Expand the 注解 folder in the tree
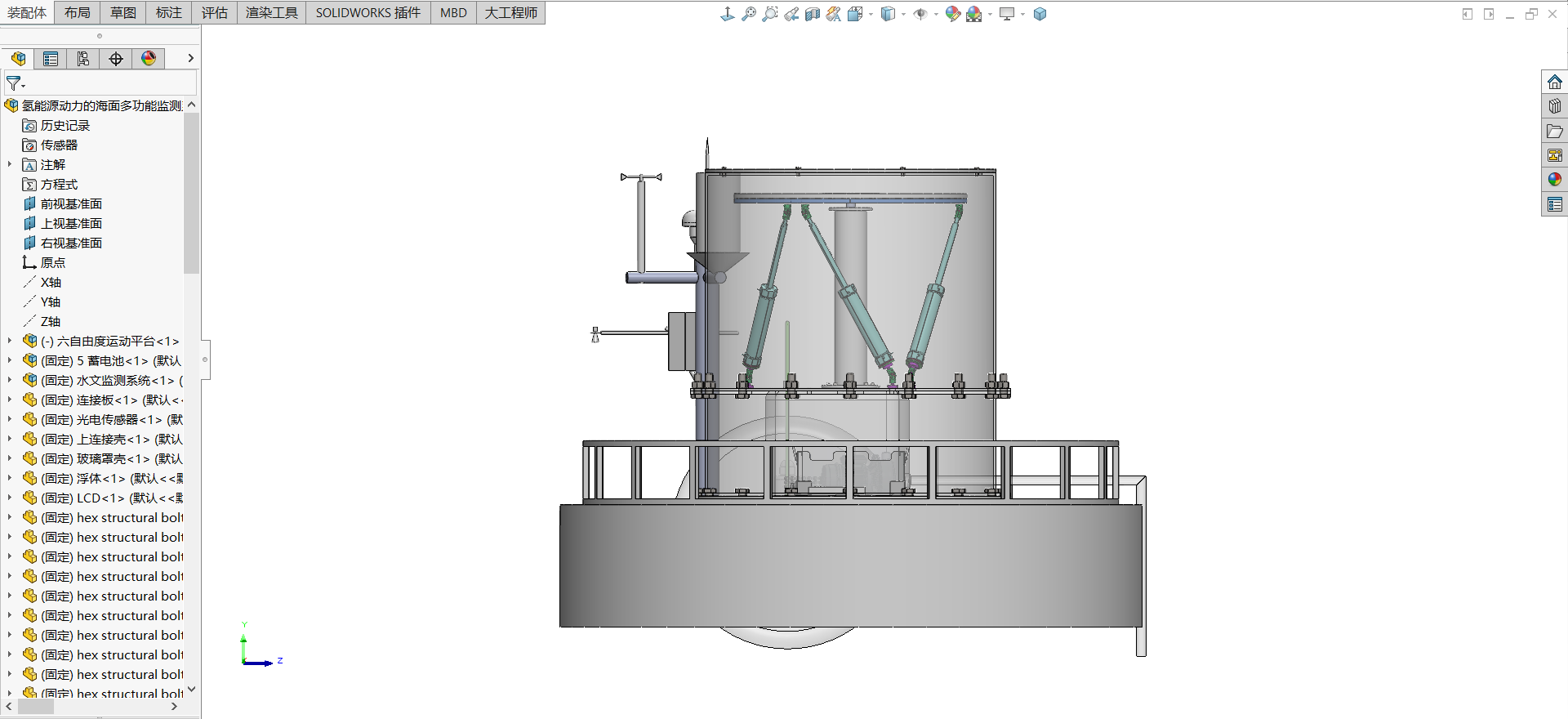 click(10, 164)
